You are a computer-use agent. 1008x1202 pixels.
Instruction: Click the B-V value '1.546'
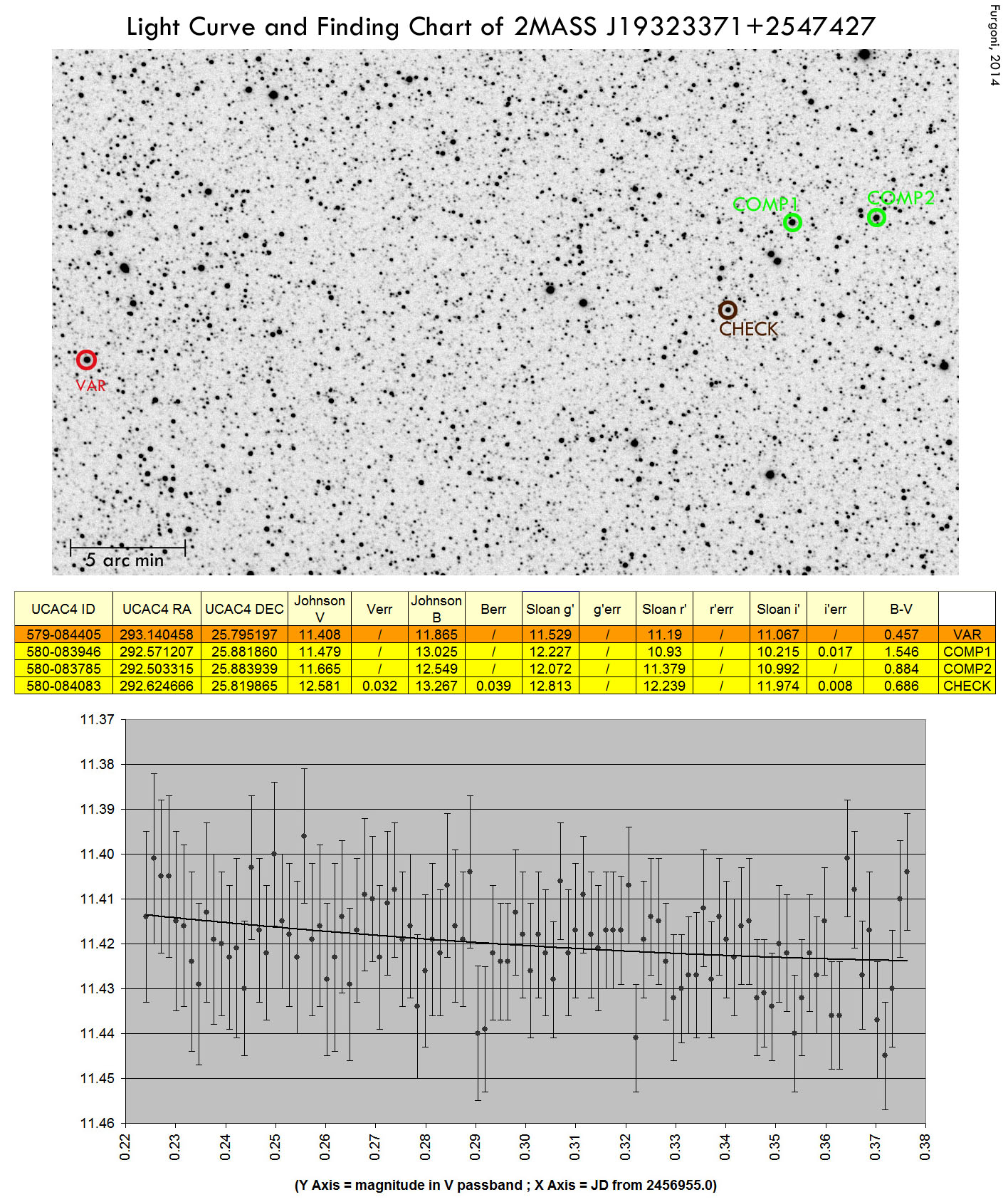tap(901, 652)
